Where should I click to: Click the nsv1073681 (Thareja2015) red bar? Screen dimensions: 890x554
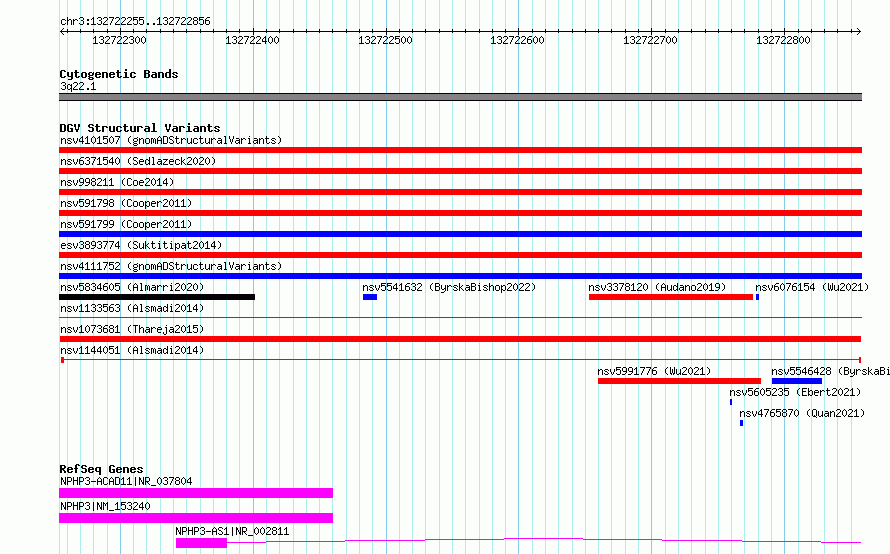pyautogui.click(x=460, y=339)
